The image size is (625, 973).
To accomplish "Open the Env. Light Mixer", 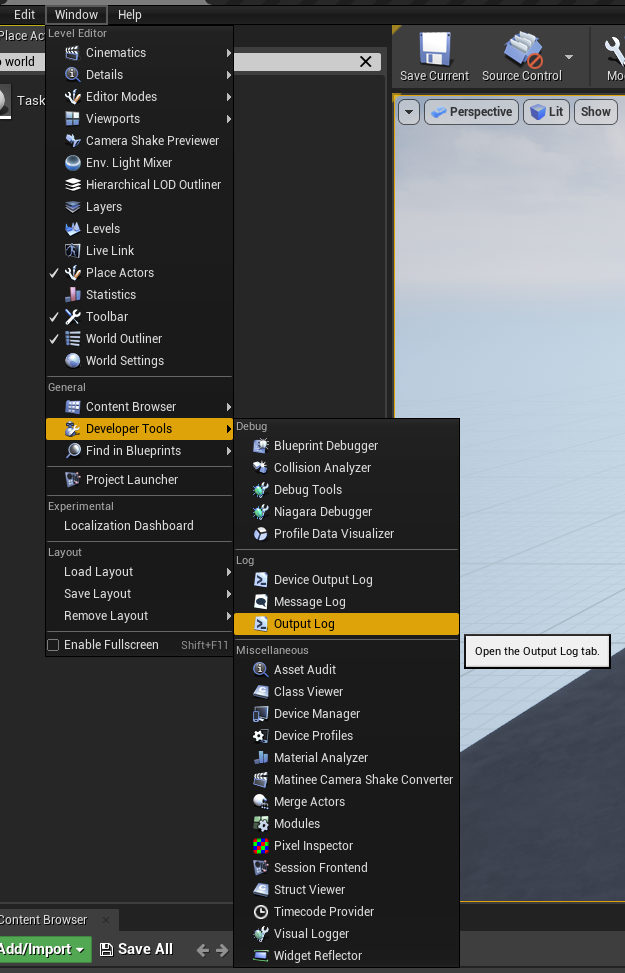I will point(128,163).
